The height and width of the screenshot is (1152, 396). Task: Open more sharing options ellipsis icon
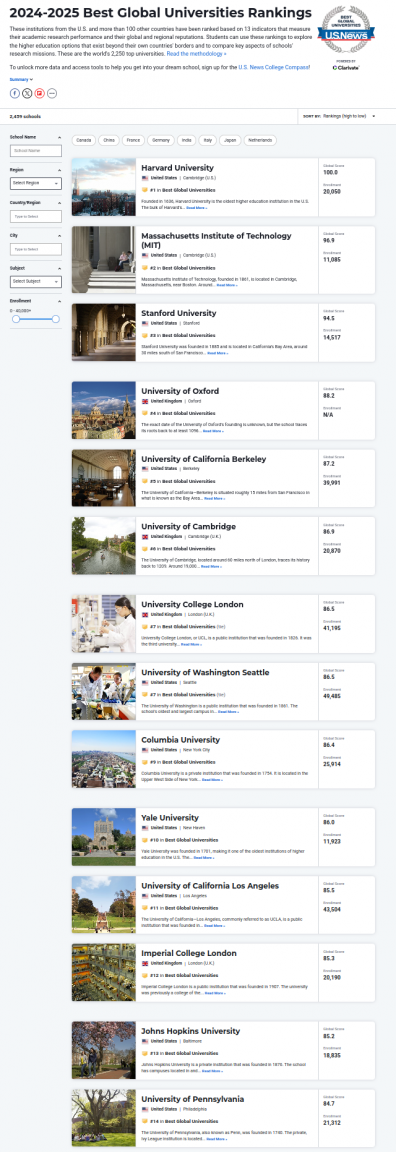click(51, 93)
